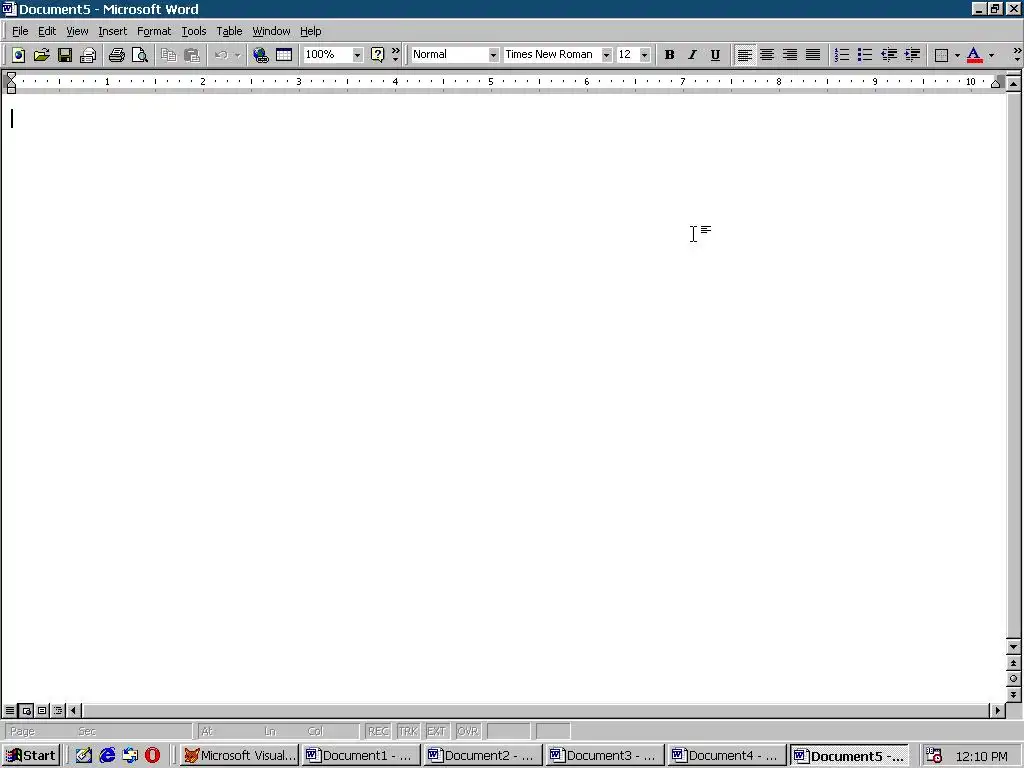Click Select Browse Object circle button

pyautogui.click(x=1014, y=679)
